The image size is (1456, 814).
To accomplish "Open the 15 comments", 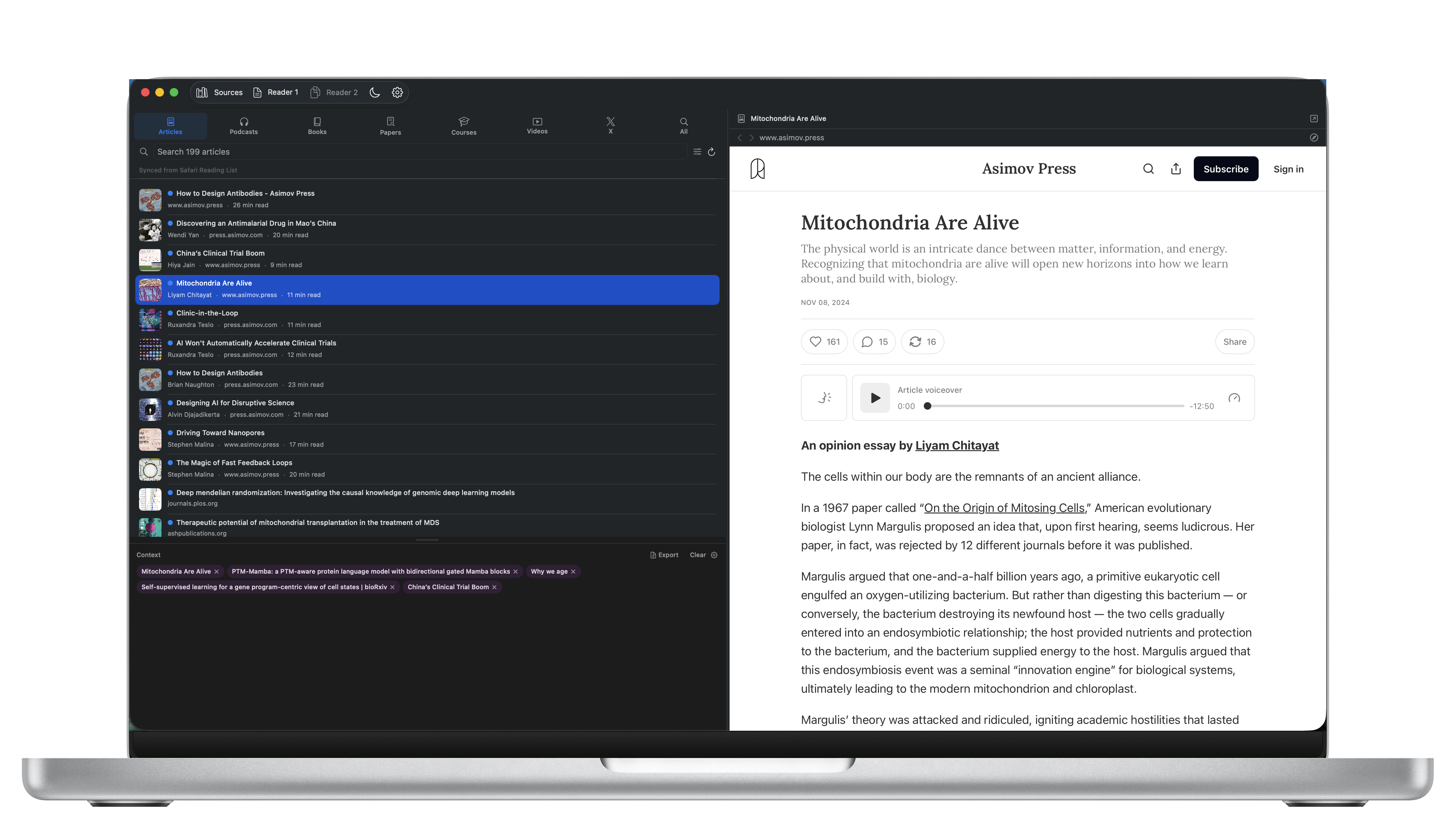I will click(x=875, y=342).
